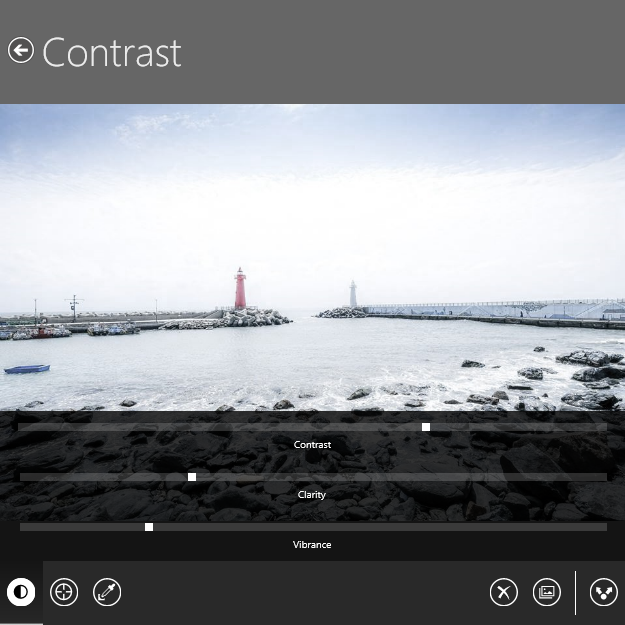The width and height of the screenshot is (625, 625).
Task: Click the Contrast slider handle
Action: (426, 427)
